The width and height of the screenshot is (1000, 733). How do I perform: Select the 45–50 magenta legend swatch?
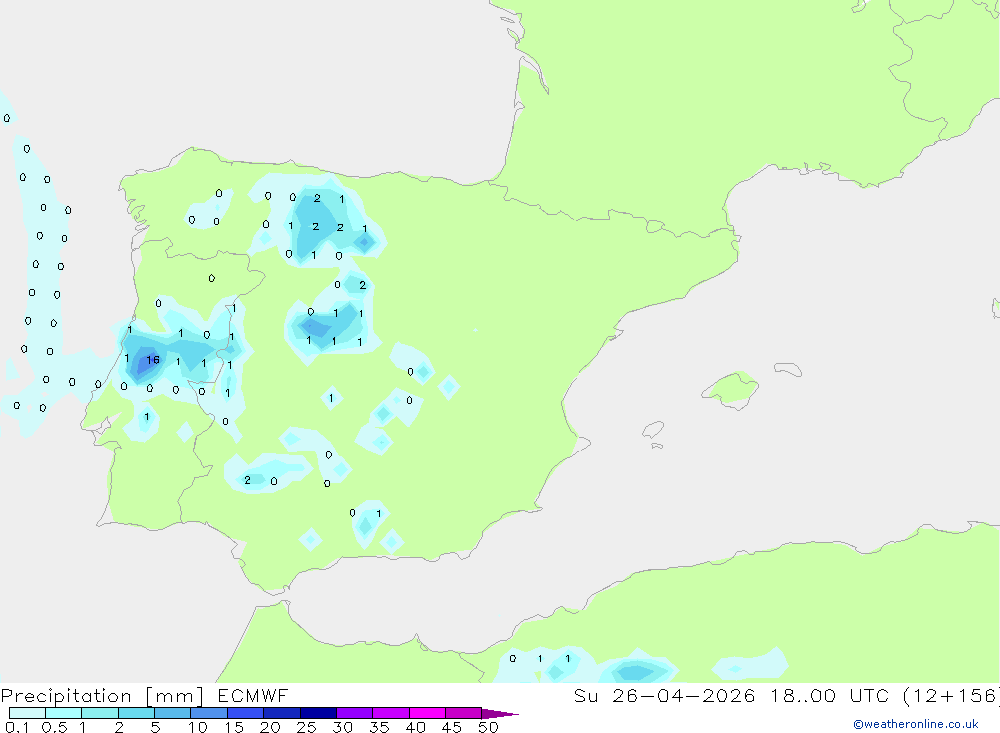(x=463, y=713)
